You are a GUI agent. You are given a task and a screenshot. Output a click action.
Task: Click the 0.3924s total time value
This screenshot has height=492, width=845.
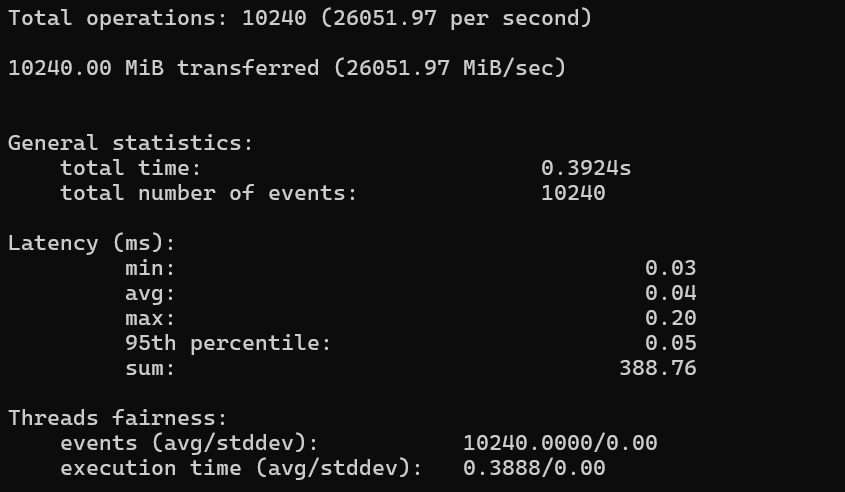pyautogui.click(x=586, y=168)
